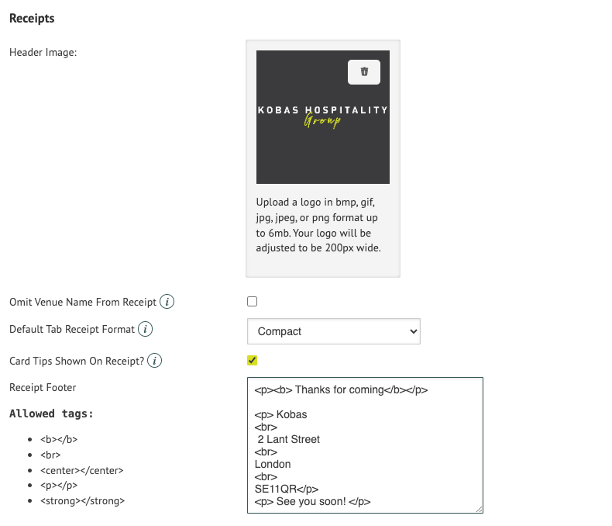This screenshot has height=526, width=612.
Task: Open info icon beside Omit Venue Name
Action: click(x=167, y=302)
